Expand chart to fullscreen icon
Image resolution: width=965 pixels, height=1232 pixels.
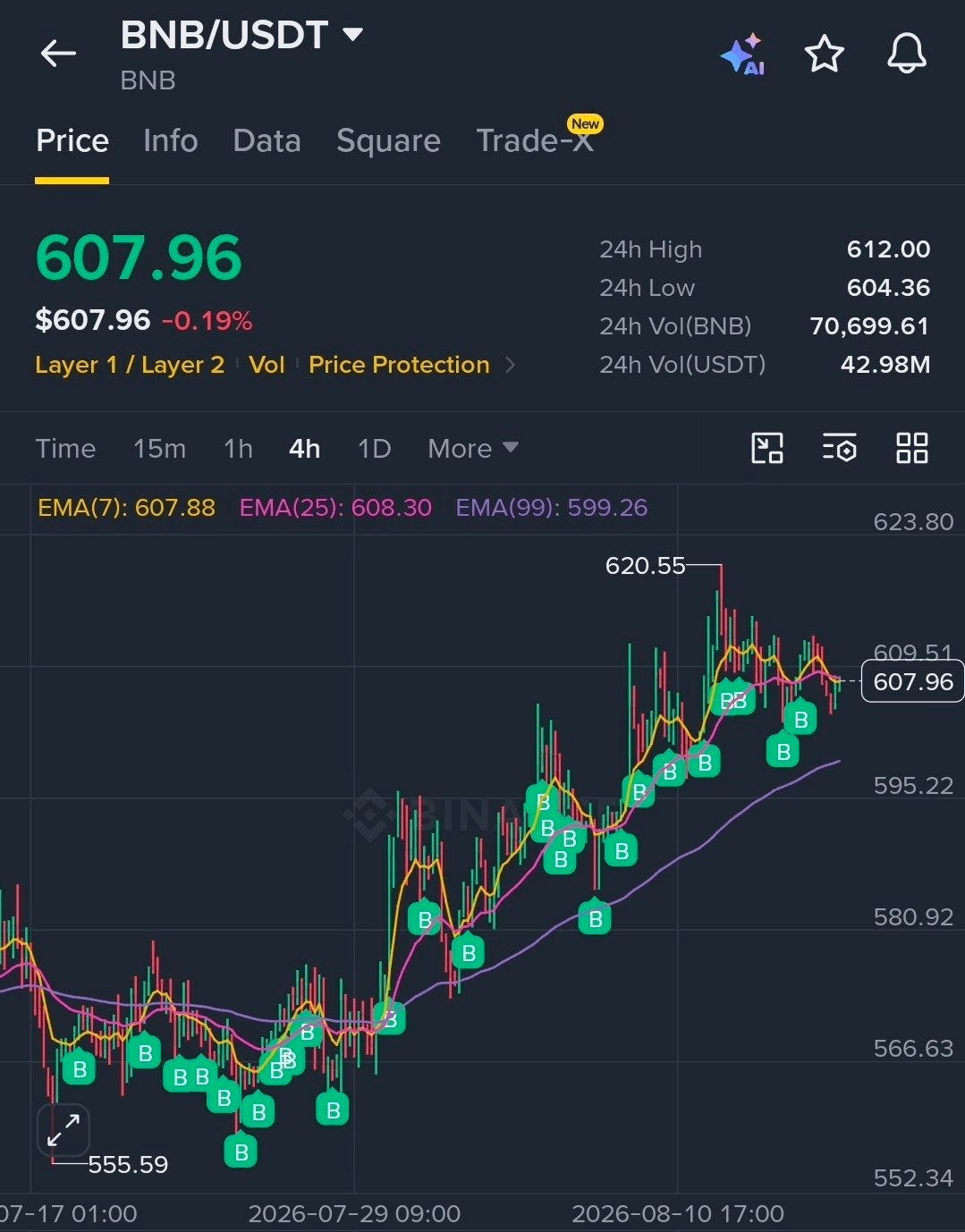pos(63,1131)
